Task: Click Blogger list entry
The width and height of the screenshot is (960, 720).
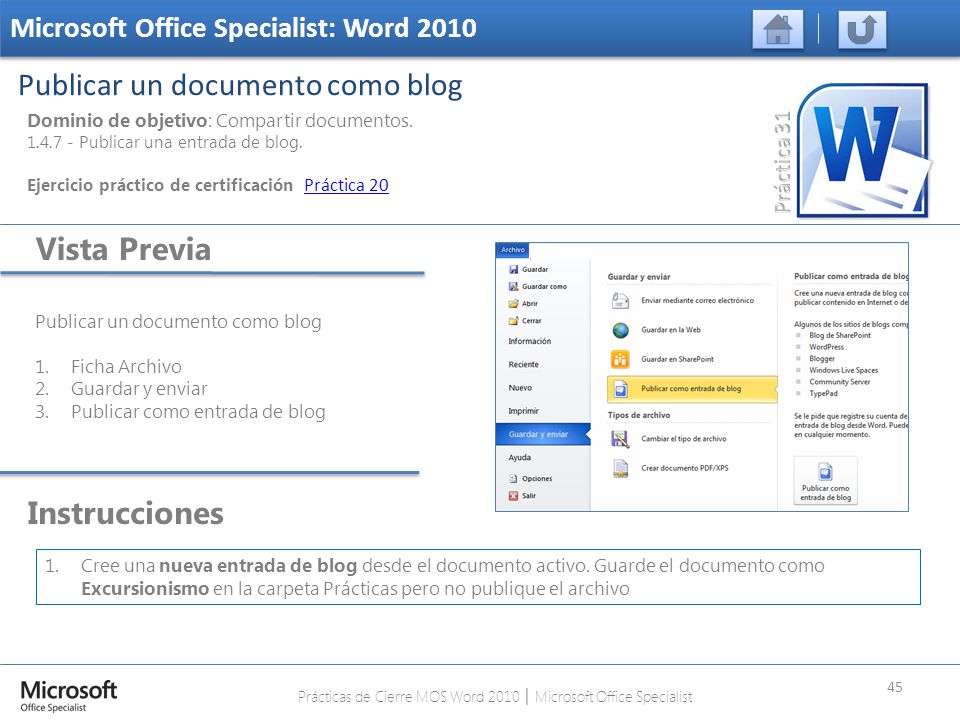Action: (822, 359)
